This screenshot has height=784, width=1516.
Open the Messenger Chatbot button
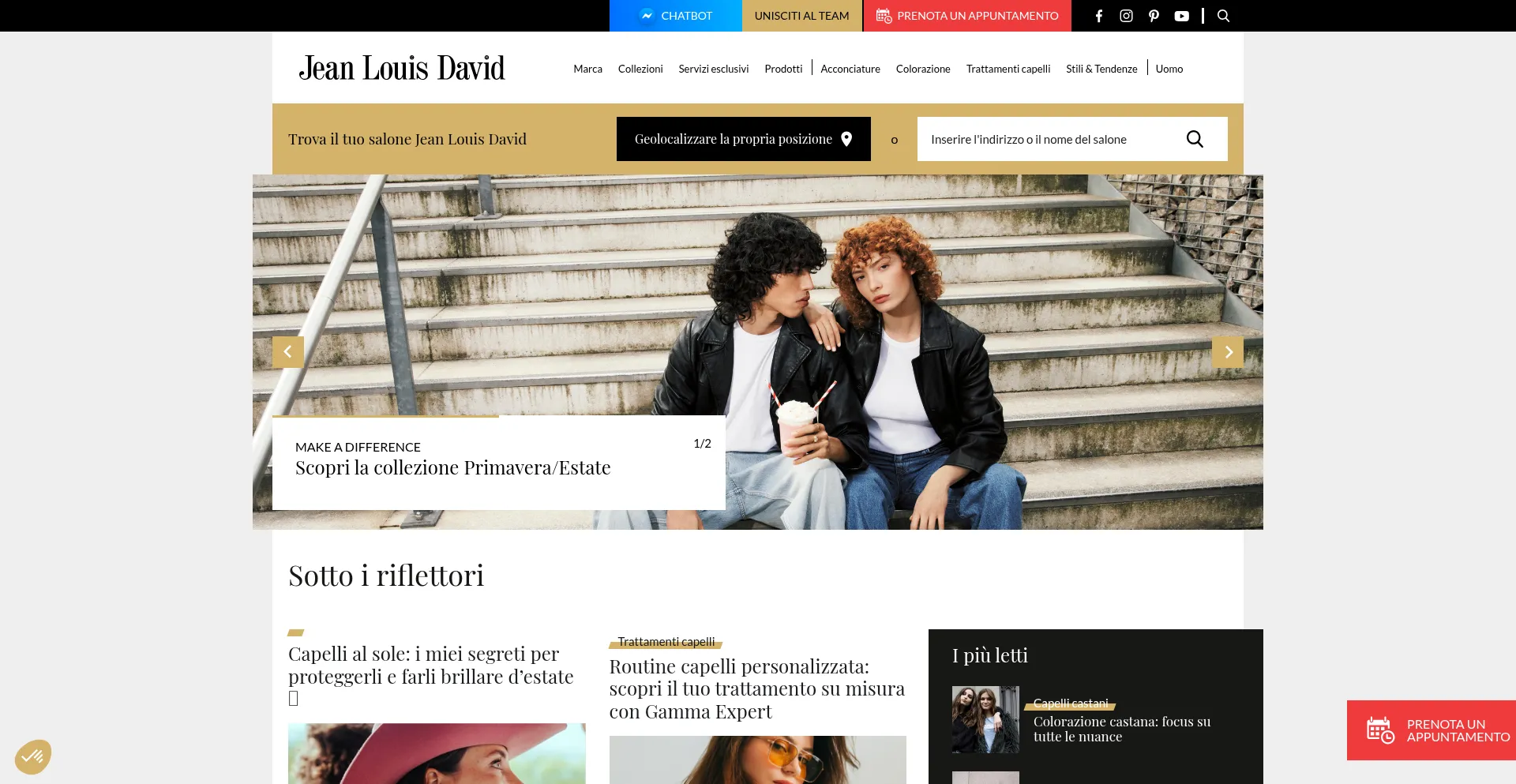[x=676, y=16]
